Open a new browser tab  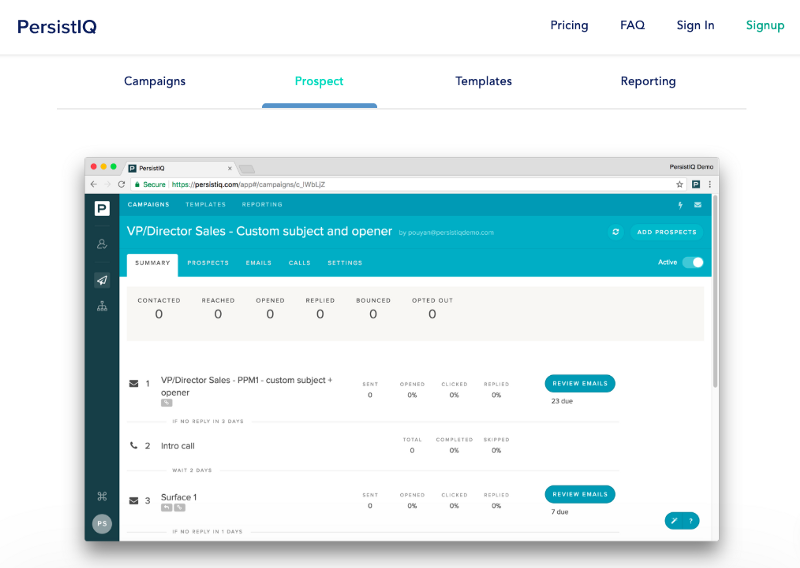point(247,169)
